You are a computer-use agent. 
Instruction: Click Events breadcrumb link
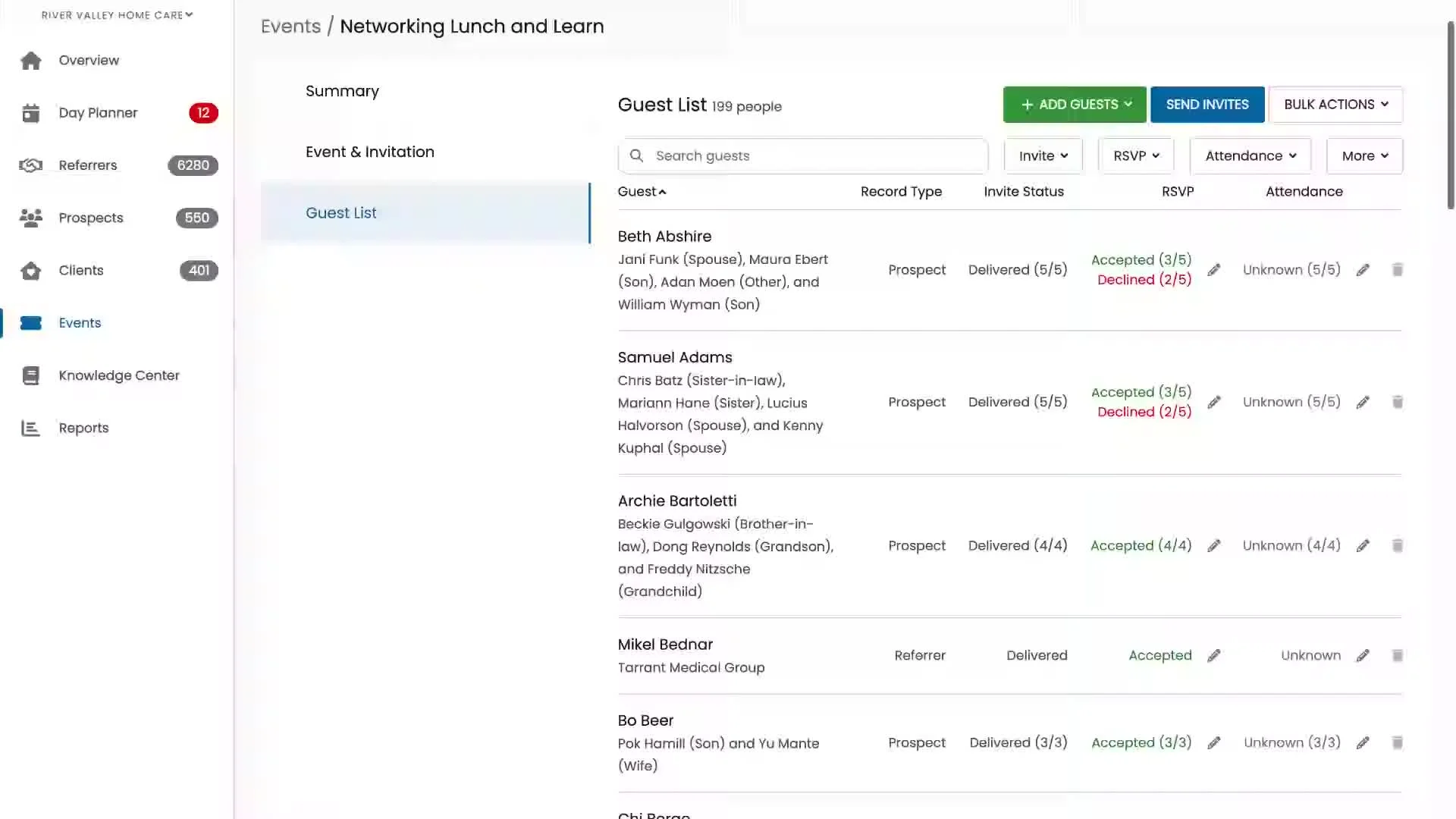(x=290, y=27)
